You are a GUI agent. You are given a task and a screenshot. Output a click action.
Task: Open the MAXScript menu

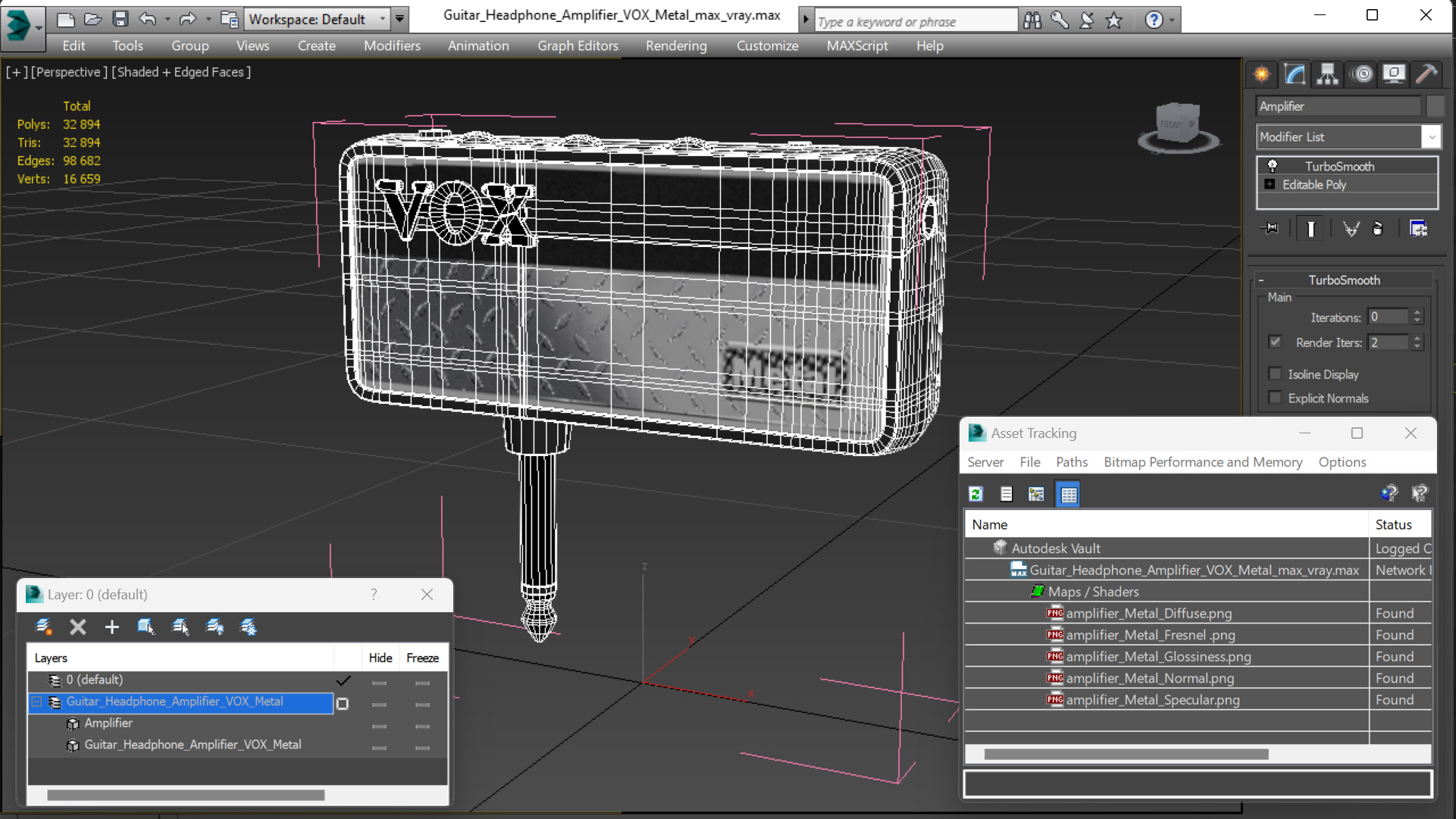[857, 45]
